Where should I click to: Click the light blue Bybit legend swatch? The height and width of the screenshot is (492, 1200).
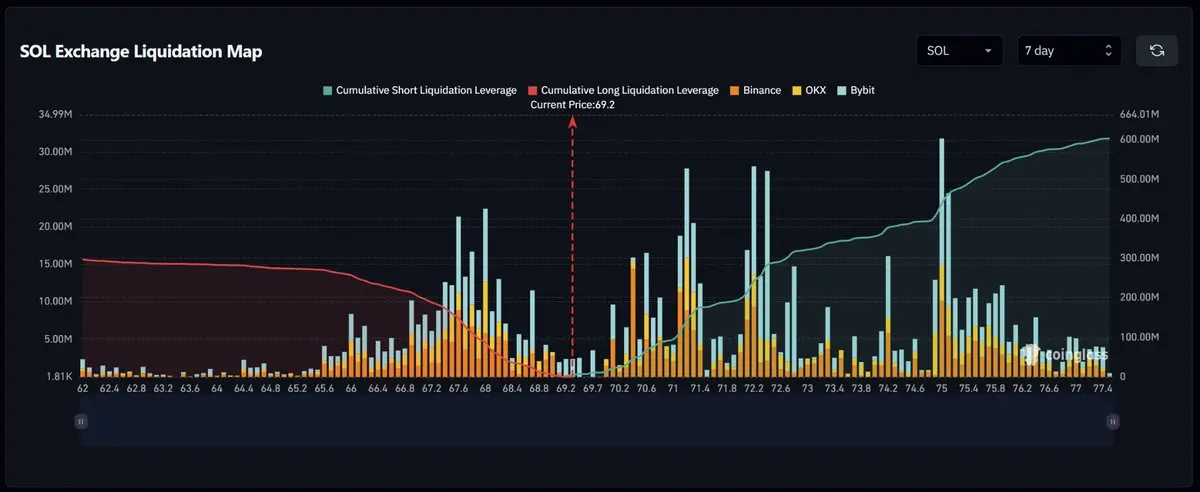tap(842, 90)
